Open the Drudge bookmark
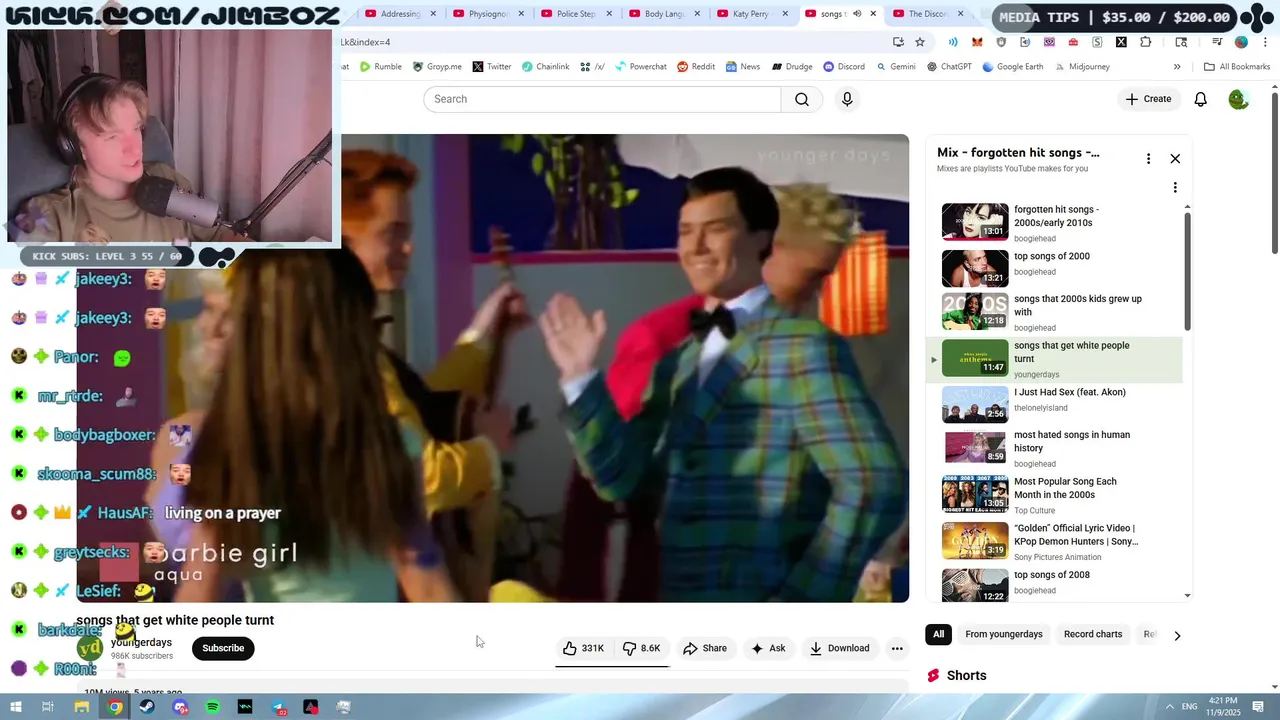1280x720 pixels. pos(791,67)
